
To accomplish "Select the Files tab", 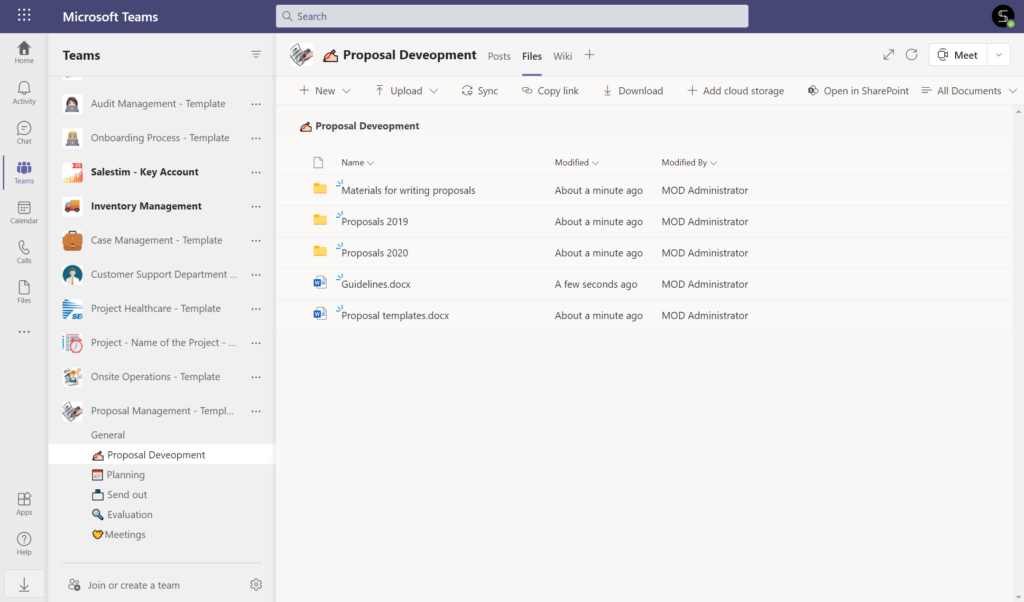I will (532, 56).
